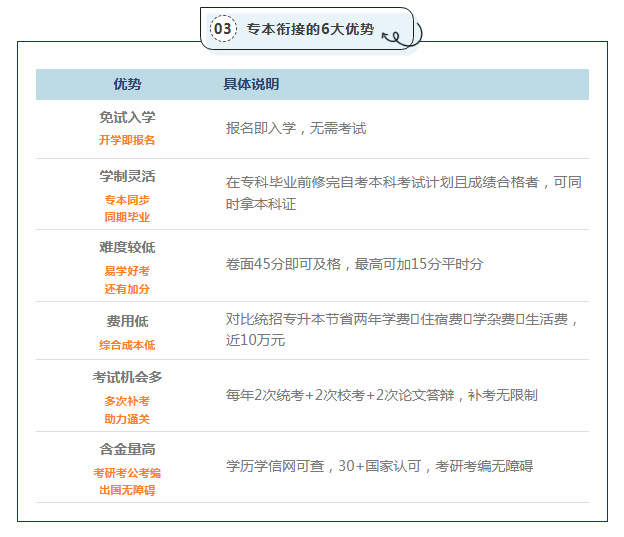Screen dimensions: 624x537
Task: Click the circular 03 number badge
Action: click(x=223, y=29)
